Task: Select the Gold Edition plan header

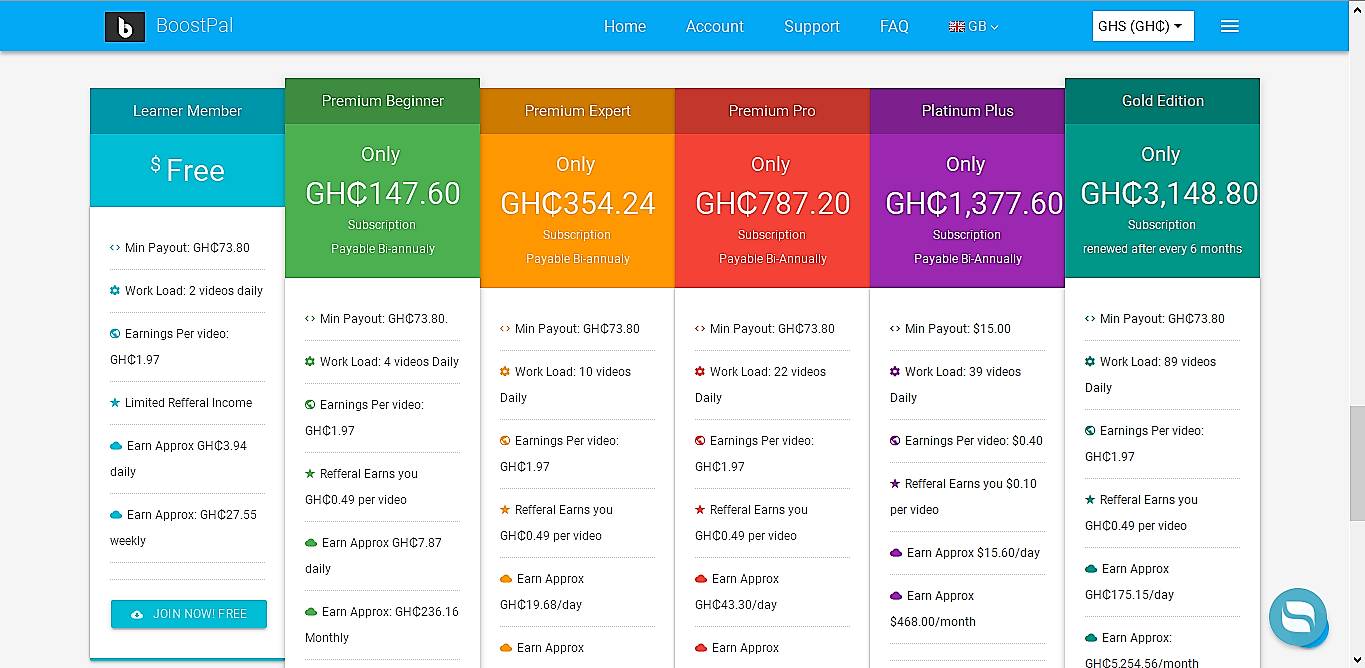Action: (x=1162, y=101)
